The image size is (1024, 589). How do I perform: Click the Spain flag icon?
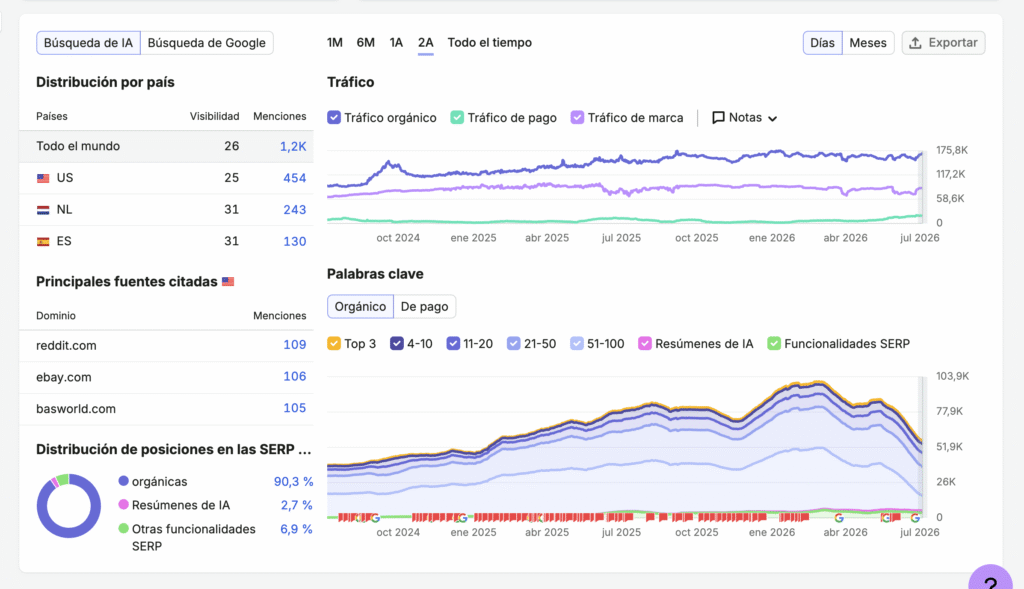(x=43, y=242)
